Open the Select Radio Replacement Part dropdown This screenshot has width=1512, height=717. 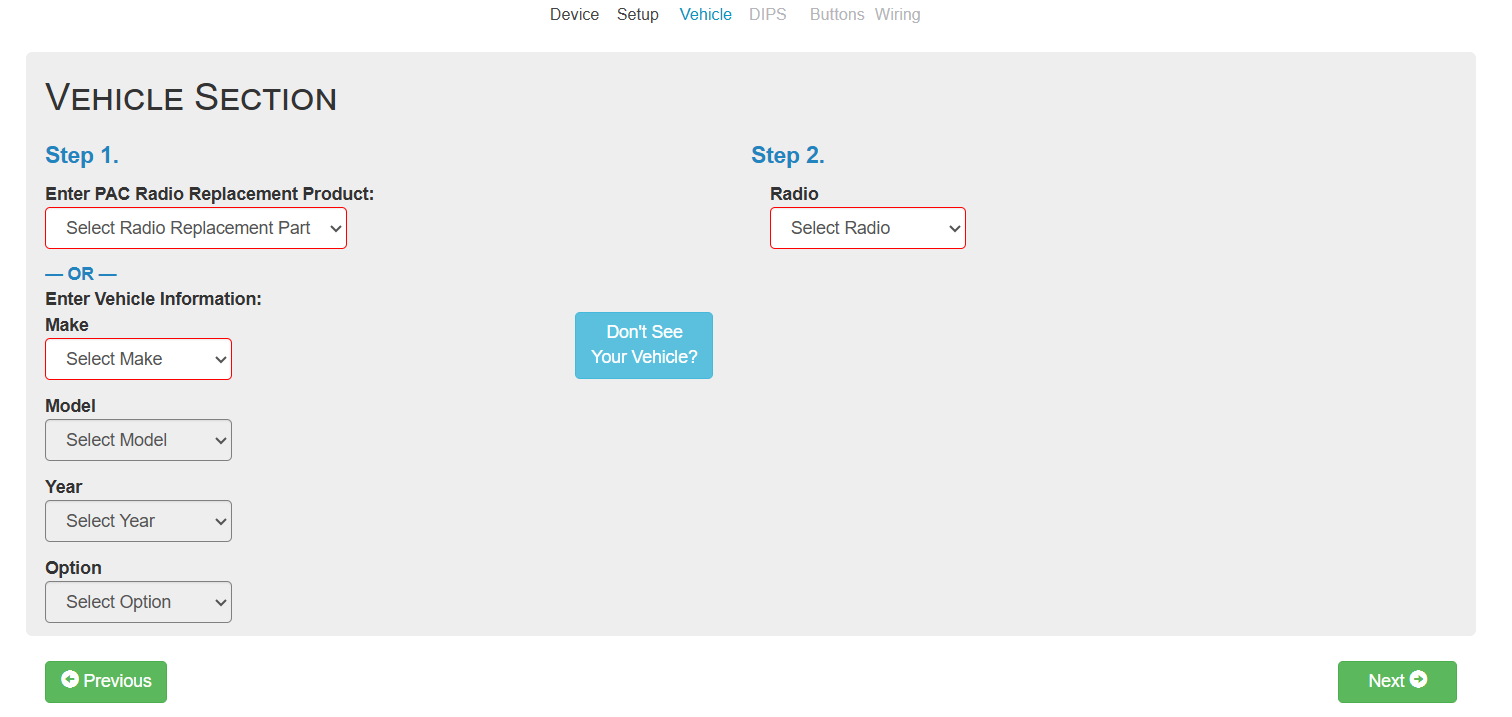(x=196, y=228)
